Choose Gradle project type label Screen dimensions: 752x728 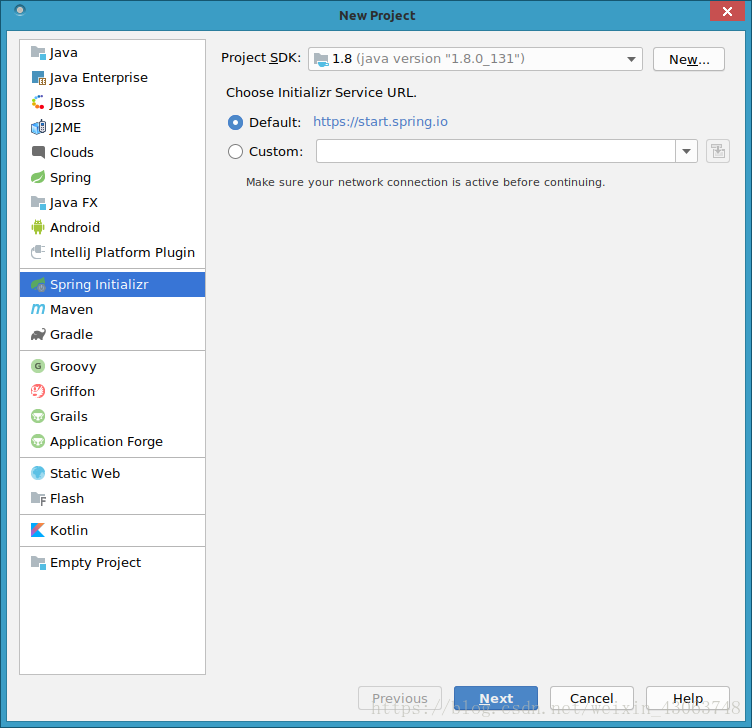coord(71,335)
